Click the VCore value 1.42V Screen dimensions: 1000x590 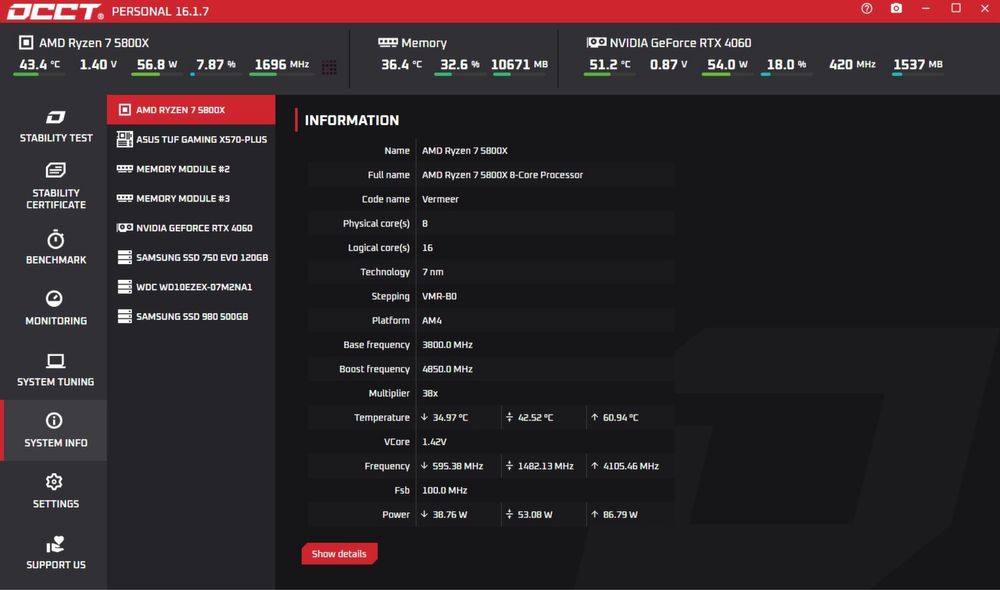point(434,441)
